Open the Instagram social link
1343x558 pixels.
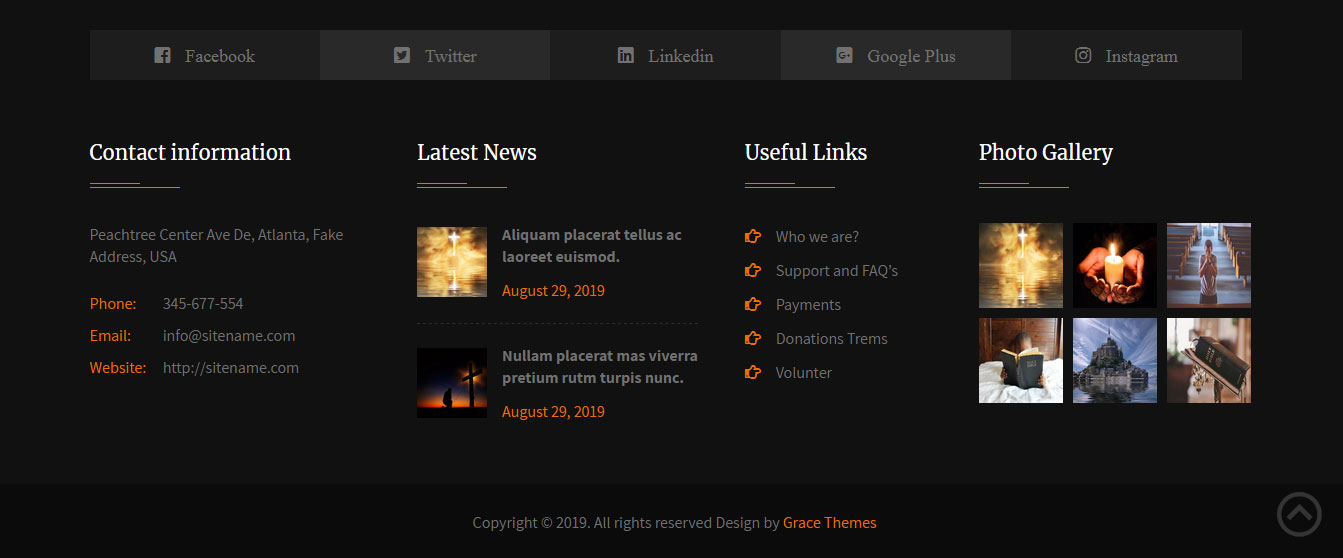click(1126, 55)
